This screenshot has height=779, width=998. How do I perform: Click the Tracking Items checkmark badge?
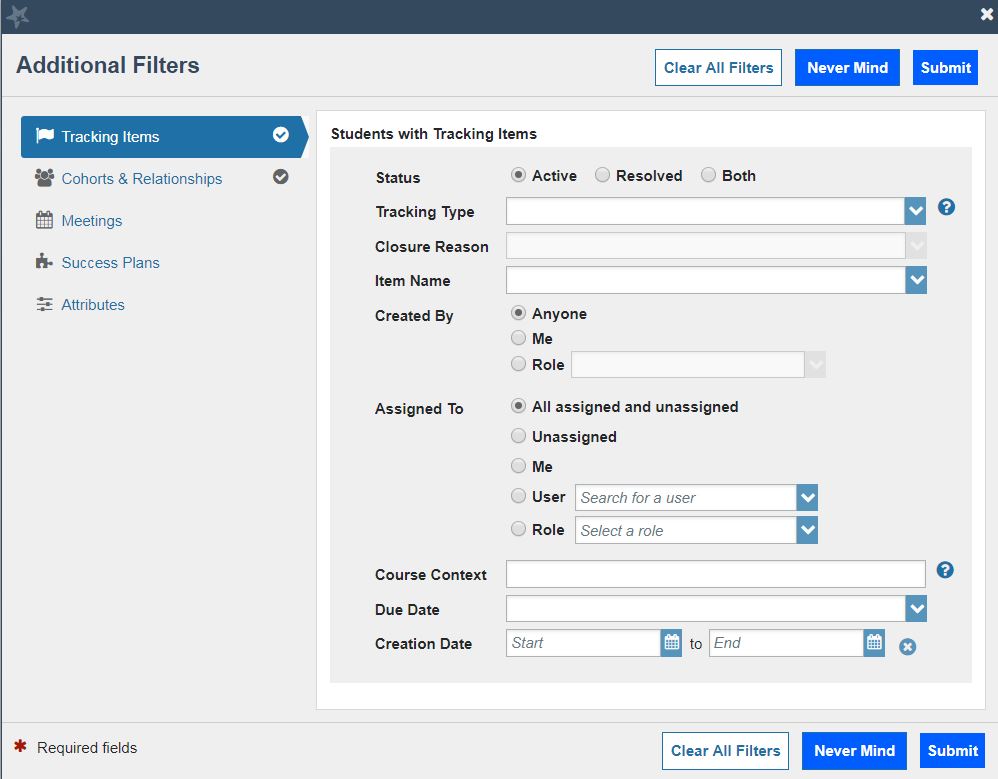pyautogui.click(x=281, y=135)
